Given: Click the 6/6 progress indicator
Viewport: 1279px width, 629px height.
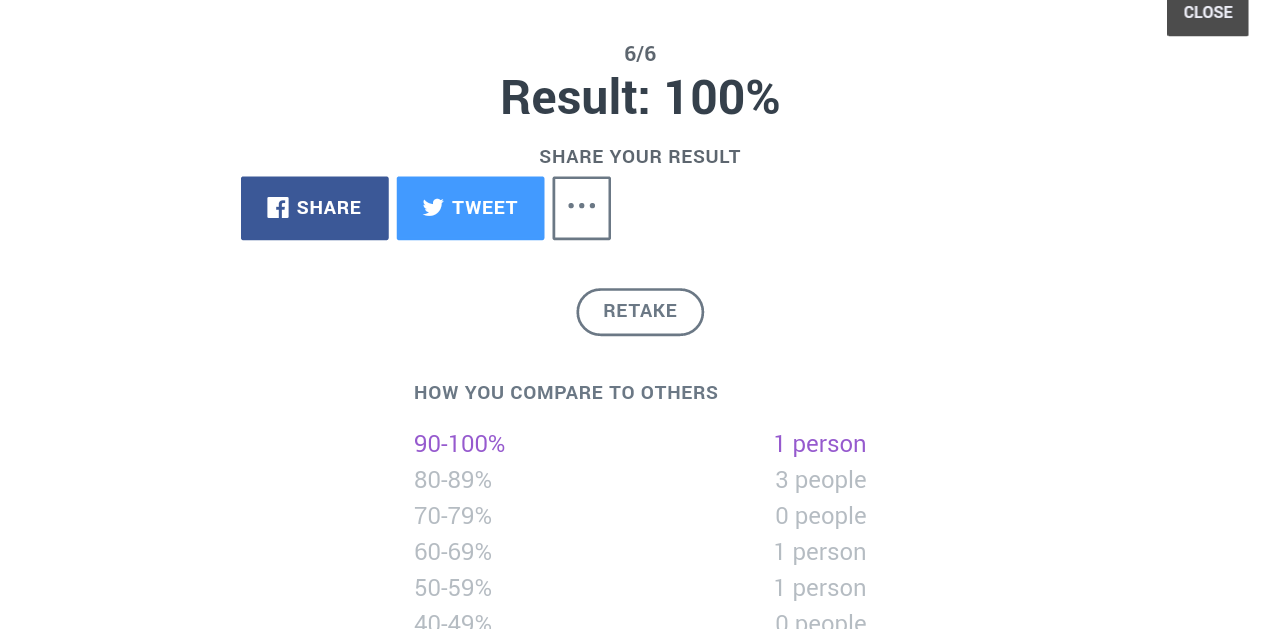Looking at the screenshot, I should 640,54.
